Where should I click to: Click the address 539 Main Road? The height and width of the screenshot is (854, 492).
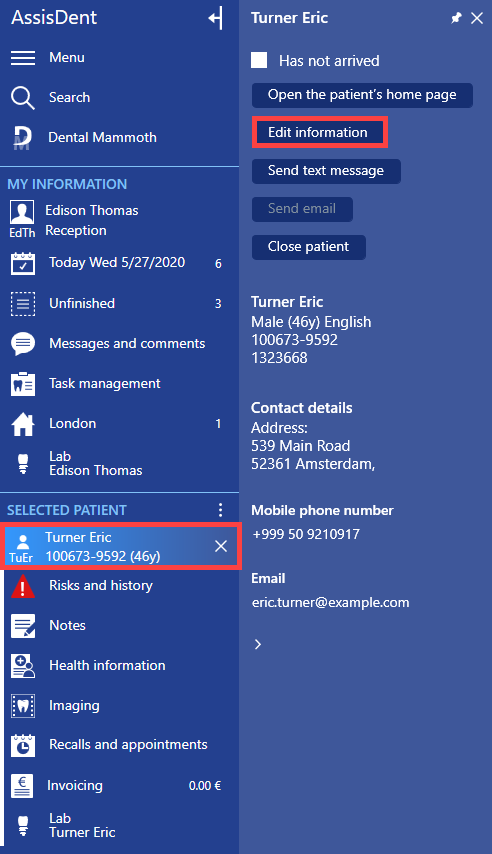(x=301, y=446)
